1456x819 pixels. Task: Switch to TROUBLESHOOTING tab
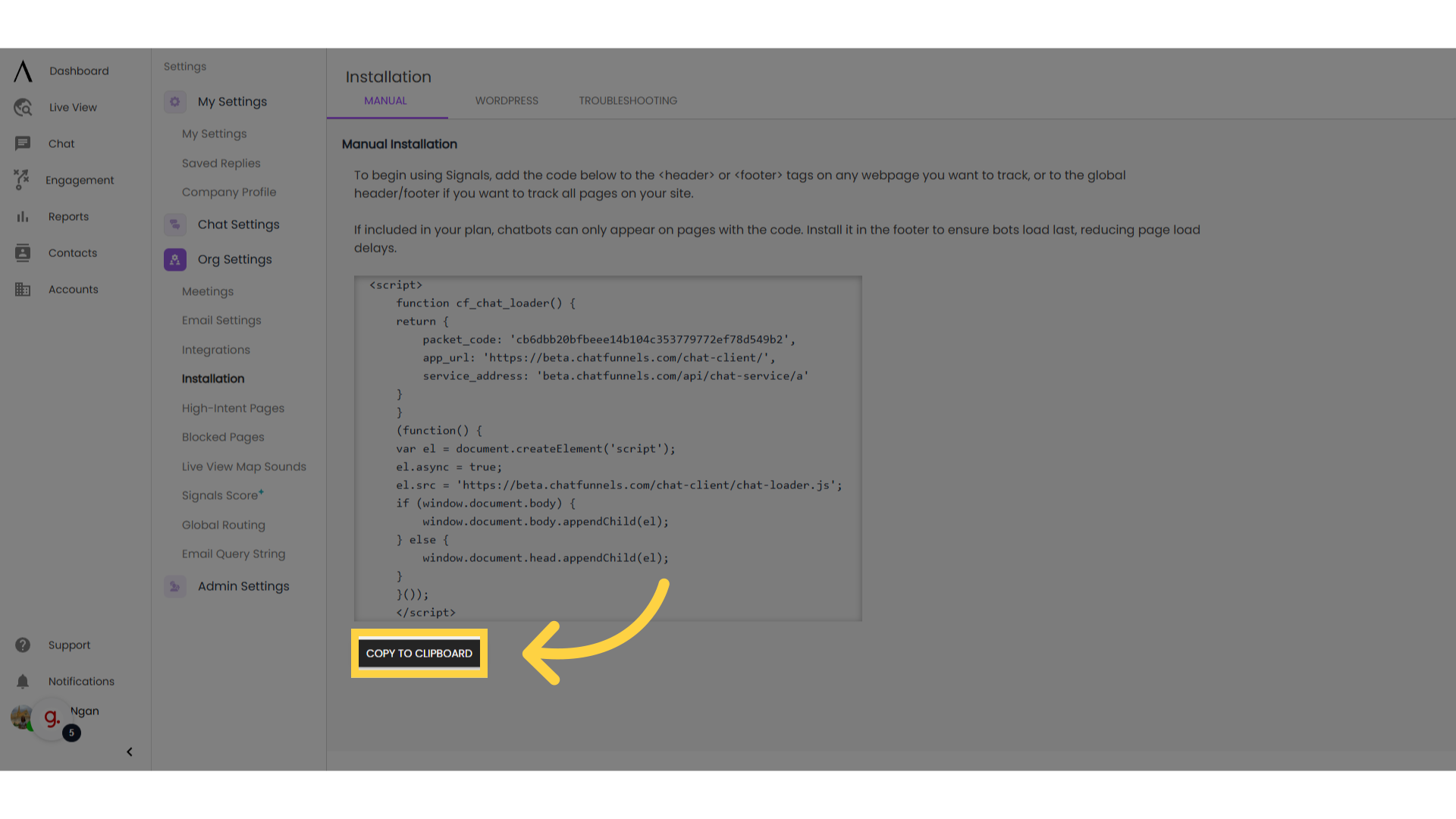pyautogui.click(x=628, y=100)
